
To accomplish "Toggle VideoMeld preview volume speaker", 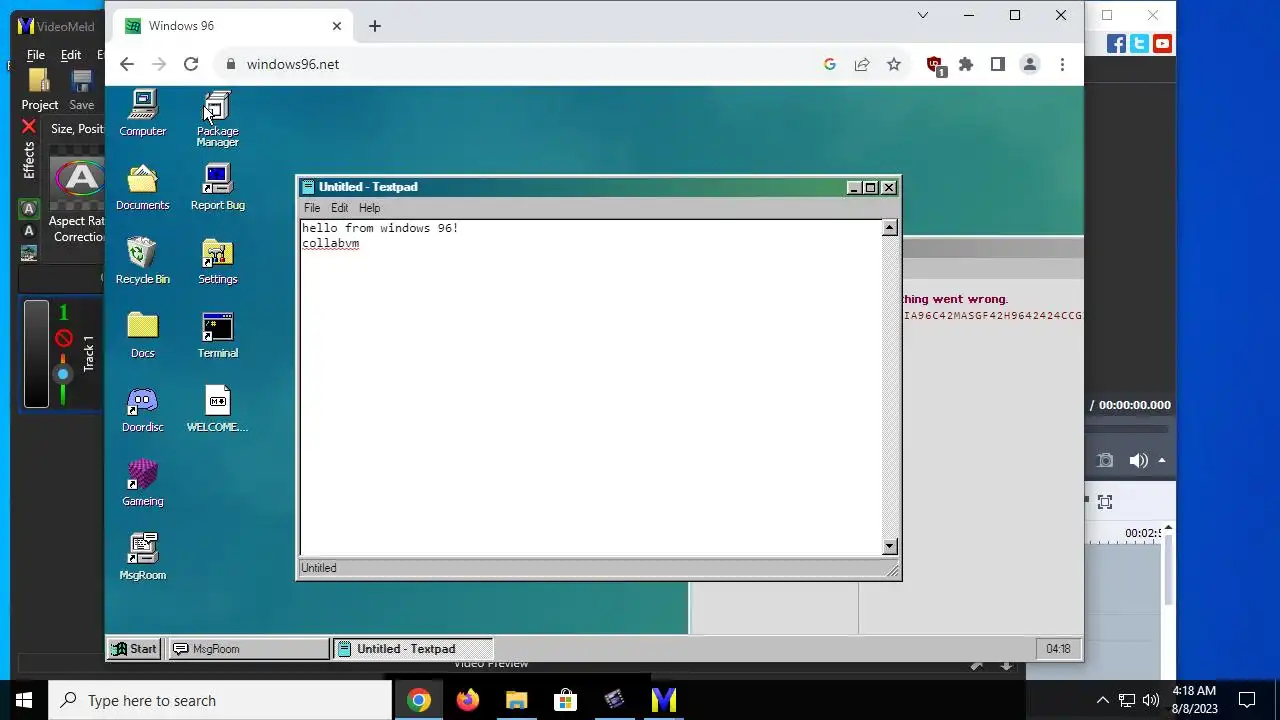I will pos(1138,460).
